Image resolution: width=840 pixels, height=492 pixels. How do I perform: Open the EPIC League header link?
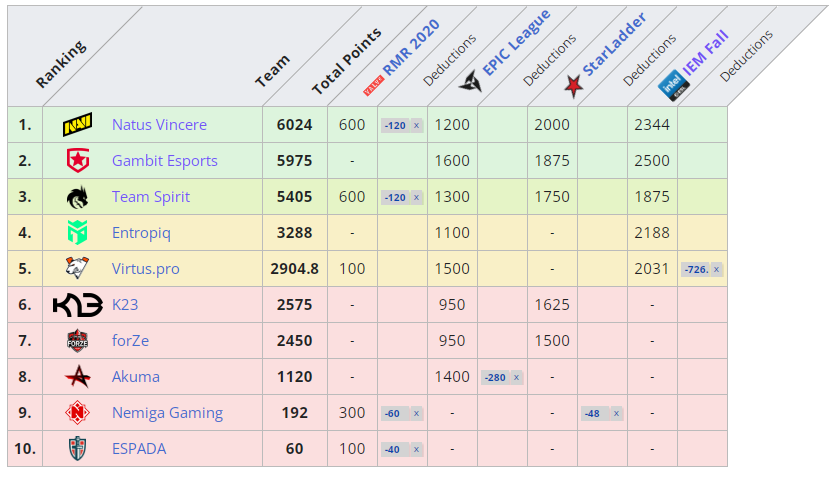(515, 44)
